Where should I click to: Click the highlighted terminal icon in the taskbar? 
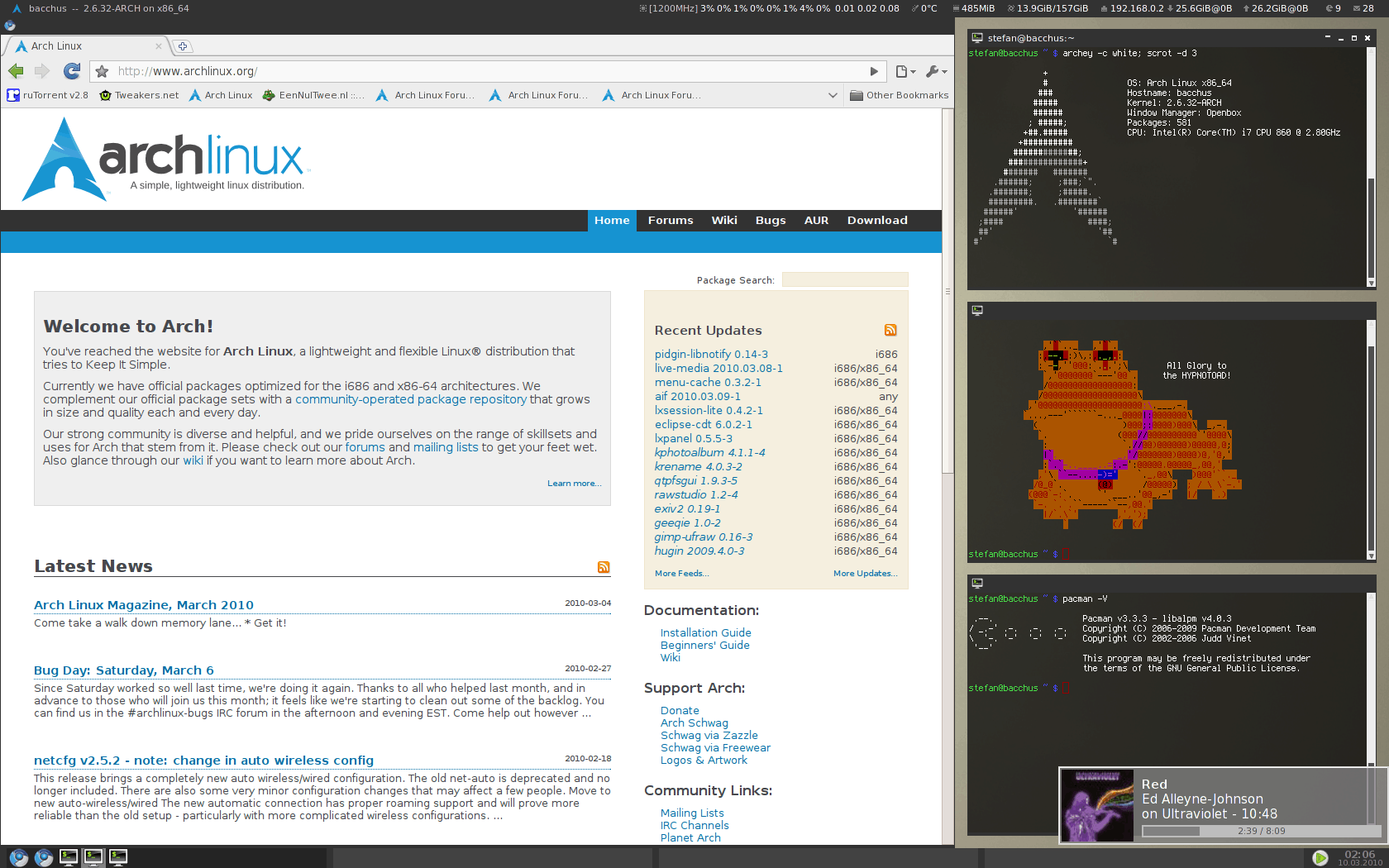[x=93, y=857]
